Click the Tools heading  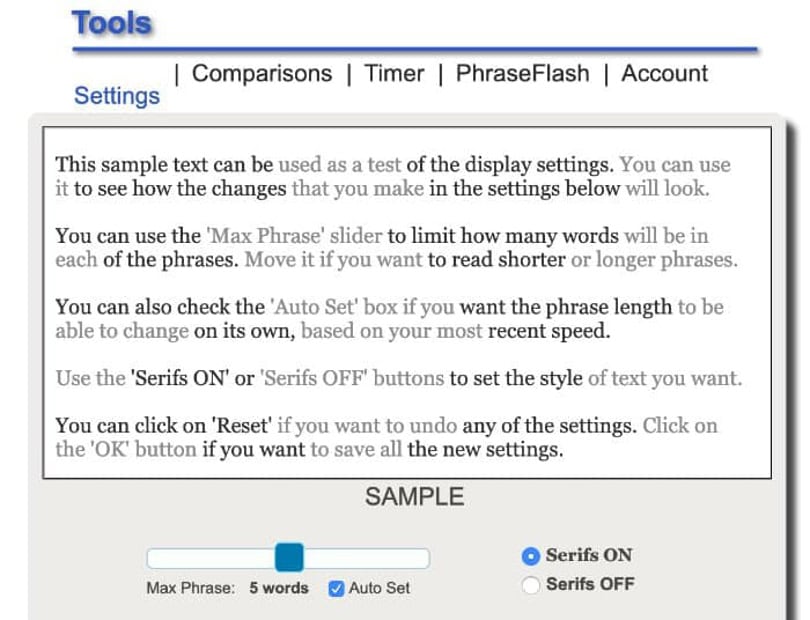click(112, 22)
